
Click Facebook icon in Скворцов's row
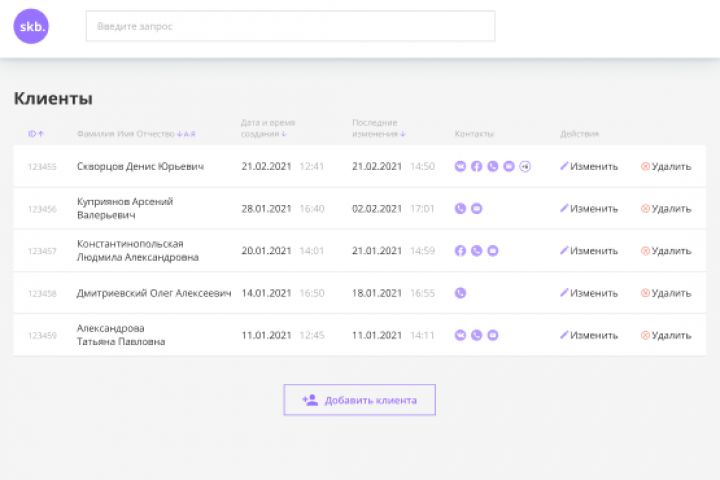coord(476,167)
